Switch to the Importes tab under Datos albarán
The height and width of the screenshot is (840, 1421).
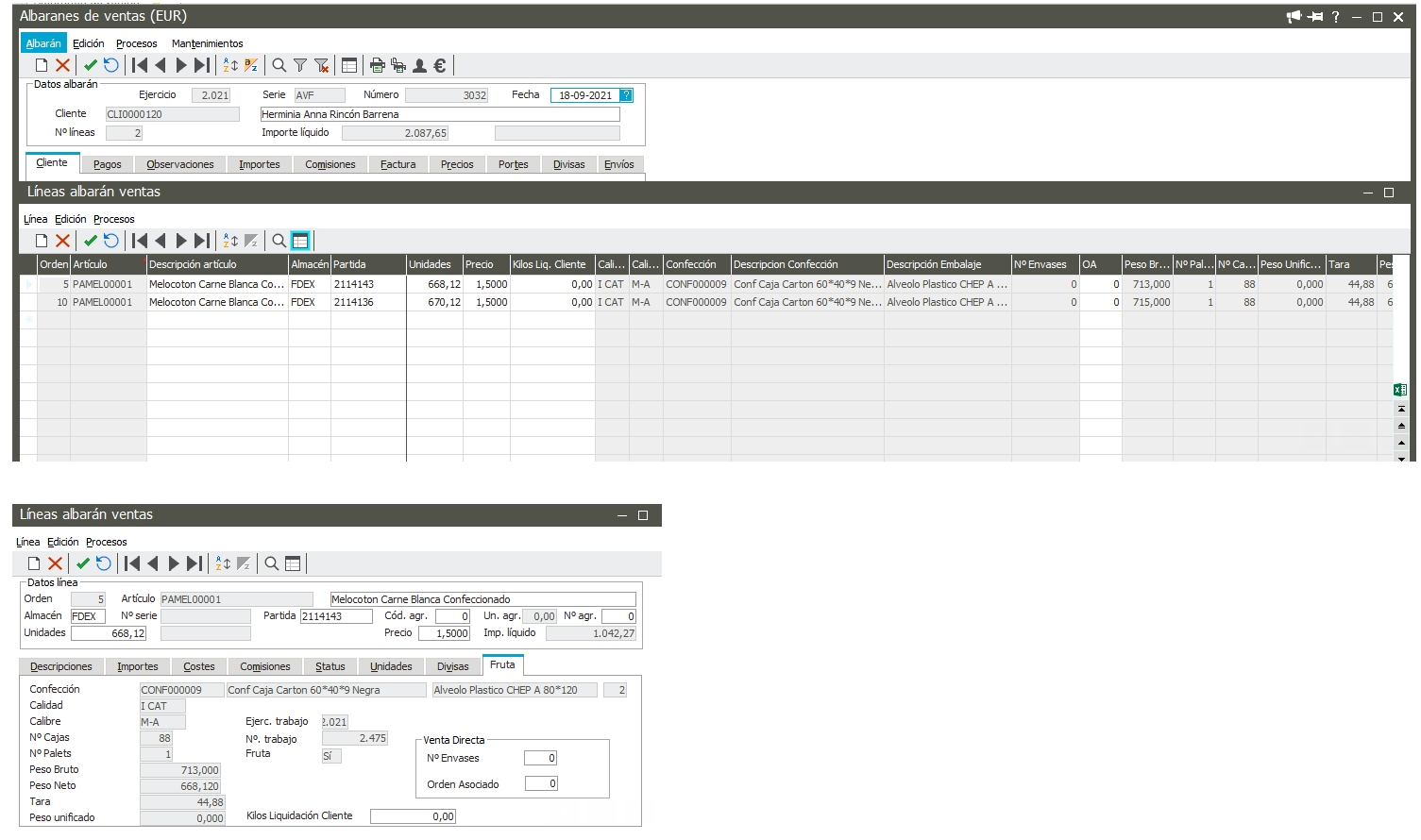(x=259, y=164)
